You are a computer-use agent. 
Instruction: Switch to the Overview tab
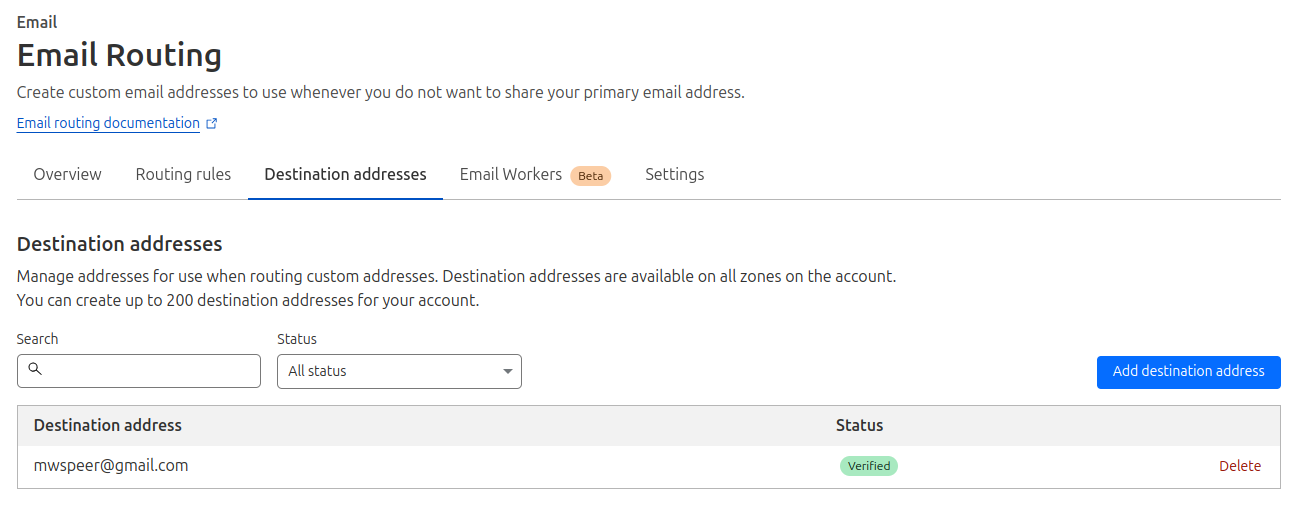[67, 175]
